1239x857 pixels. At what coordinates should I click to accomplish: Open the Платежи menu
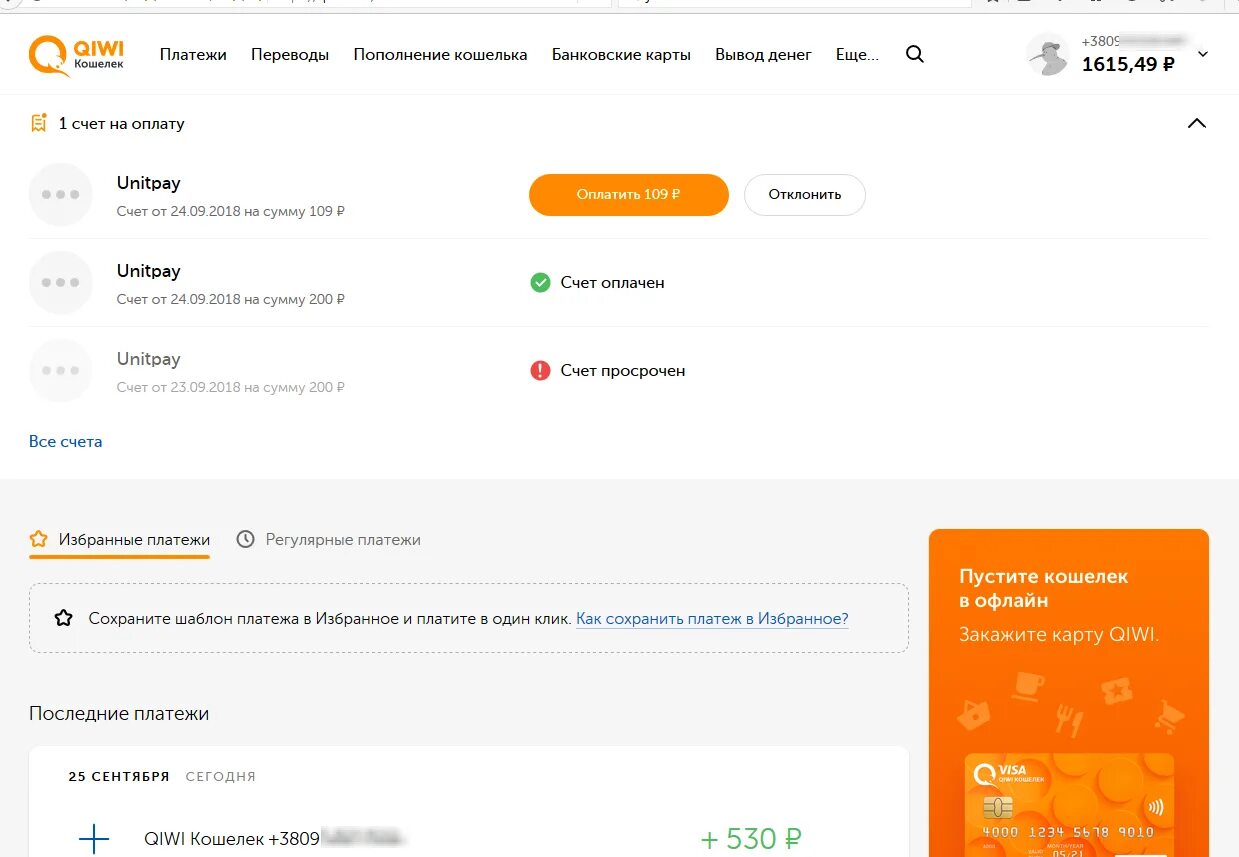click(193, 55)
